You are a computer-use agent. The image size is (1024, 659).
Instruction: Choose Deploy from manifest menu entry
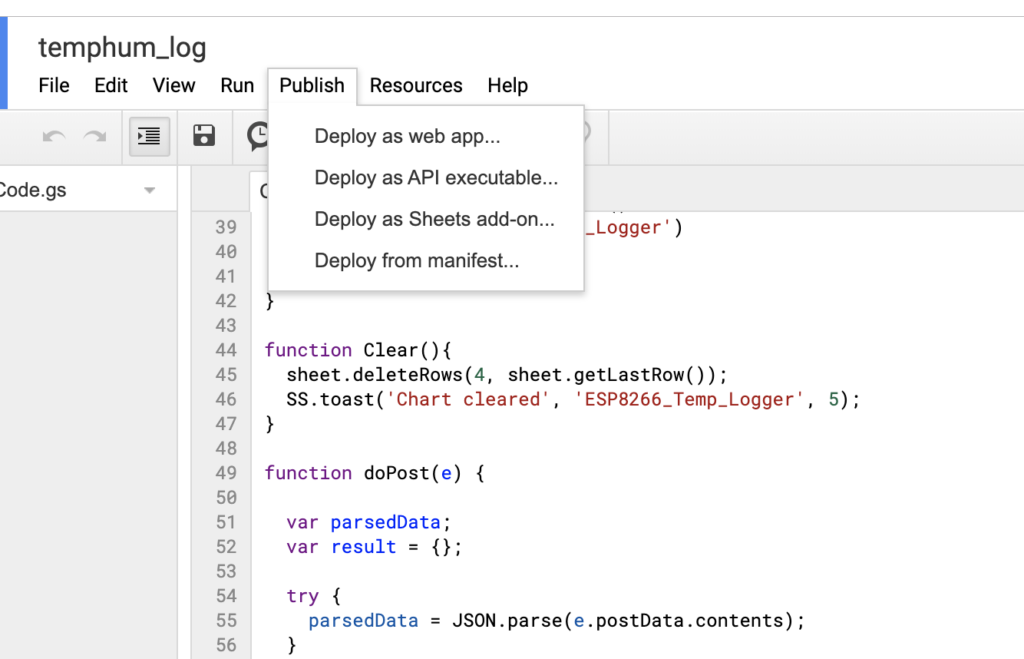417,260
